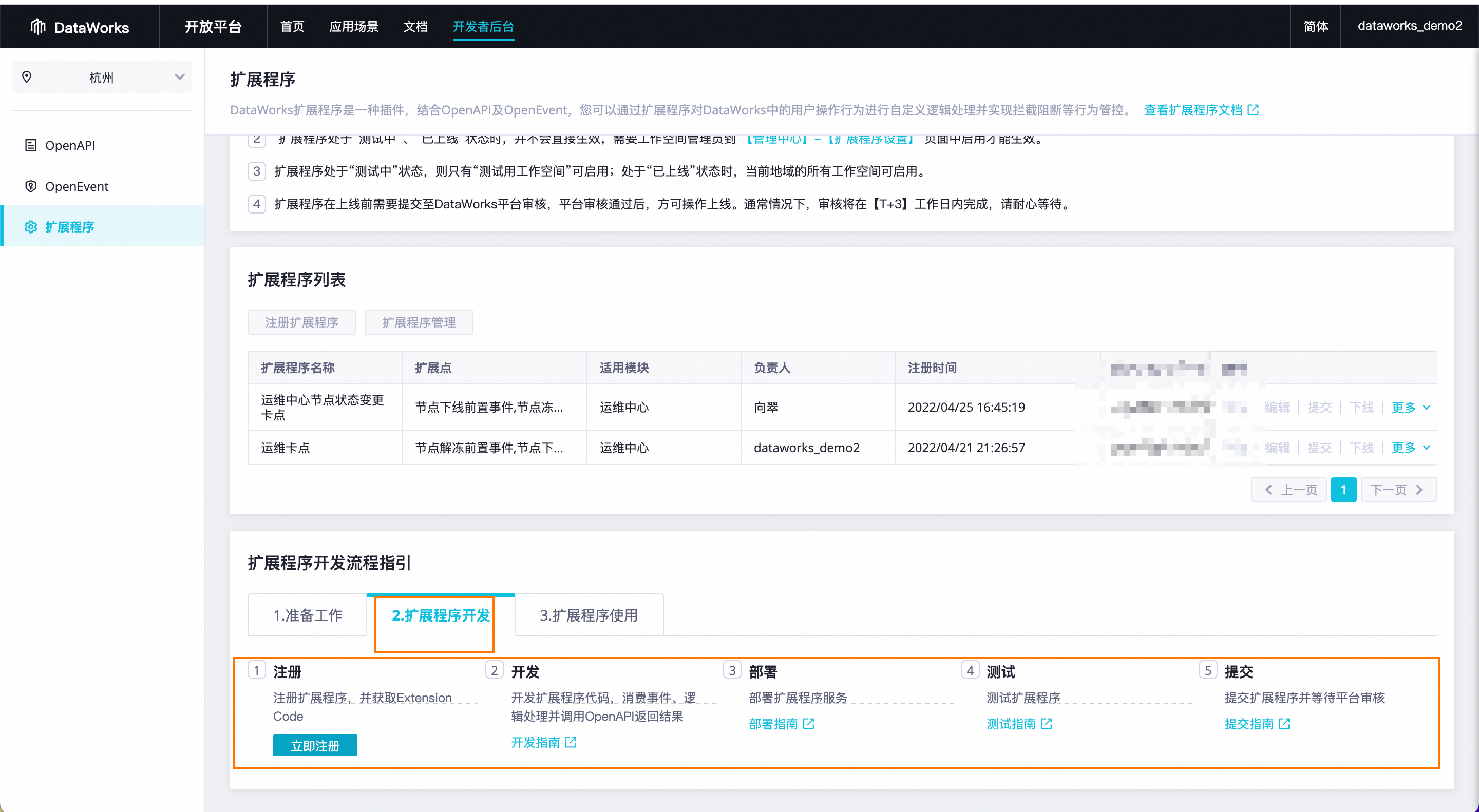The width and height of the screenshot is (1479, 812).
Task: Switch to the 2.扩展程序开发 tab
Action: pyautogui.click(x=441, y=615)
